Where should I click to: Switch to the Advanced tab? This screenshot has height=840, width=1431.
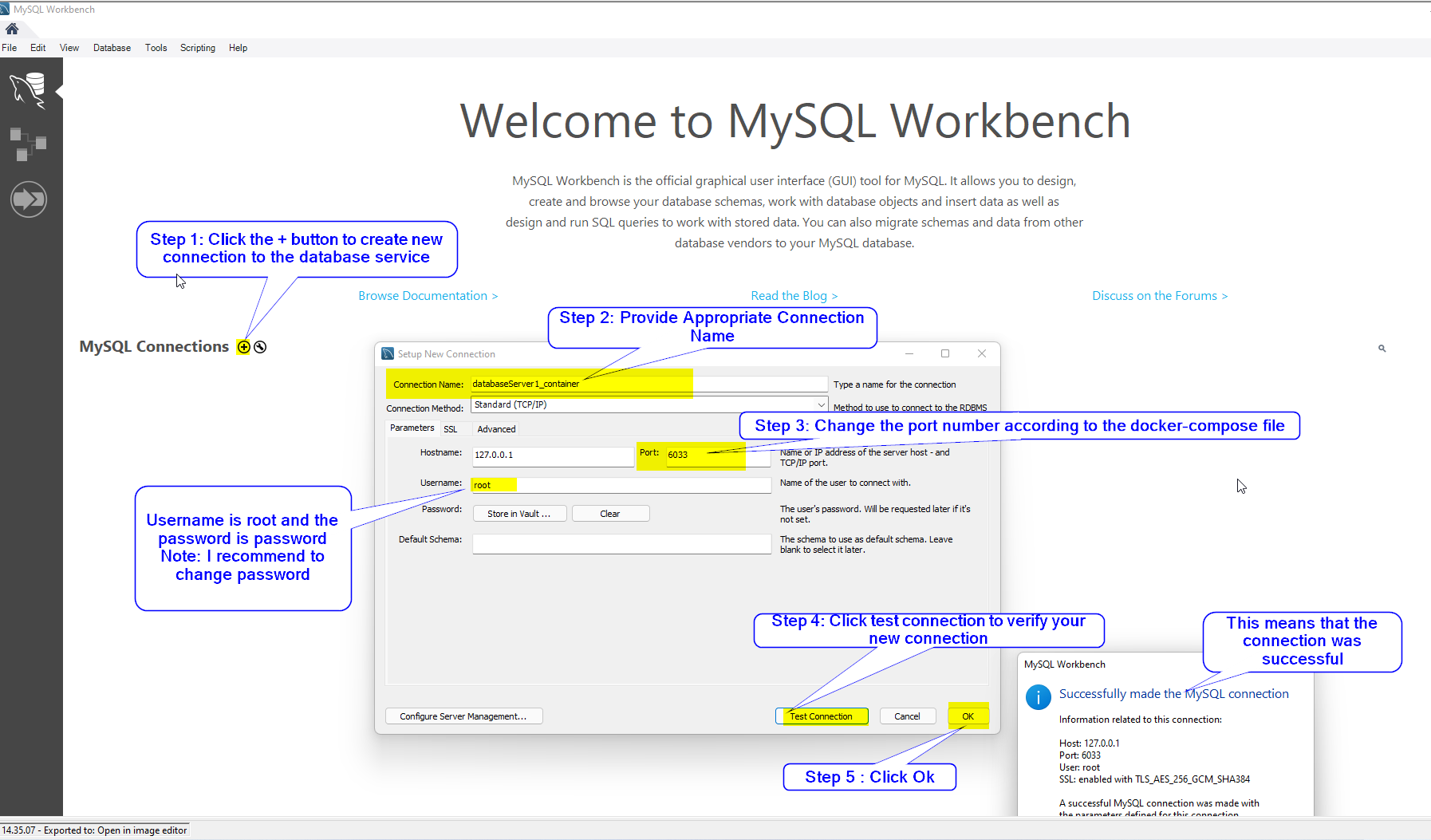click(x=496, y=429)
